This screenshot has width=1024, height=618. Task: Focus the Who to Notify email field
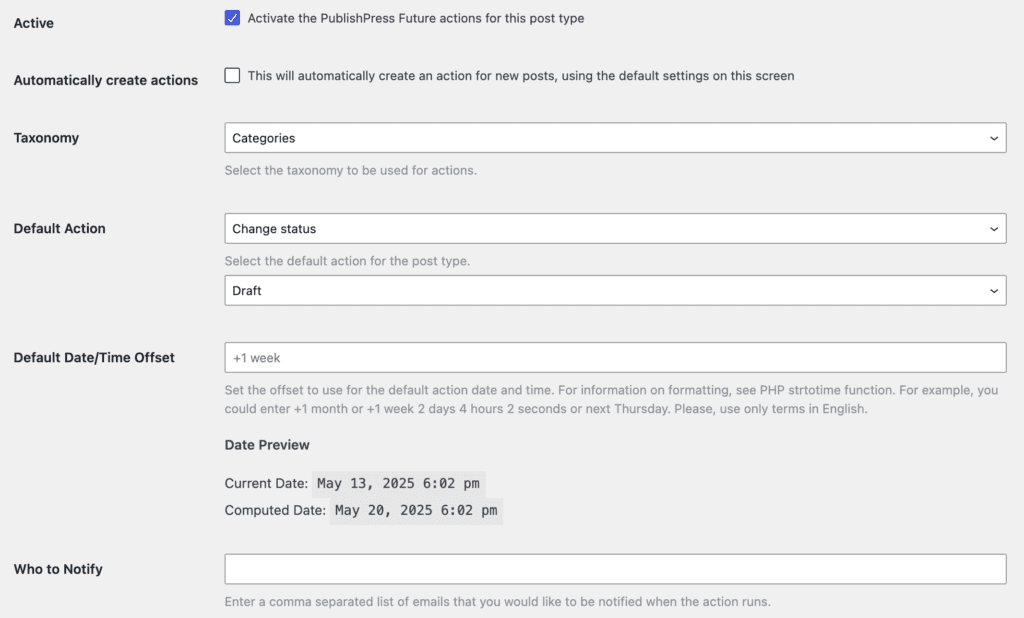click(x=614, y=569)
